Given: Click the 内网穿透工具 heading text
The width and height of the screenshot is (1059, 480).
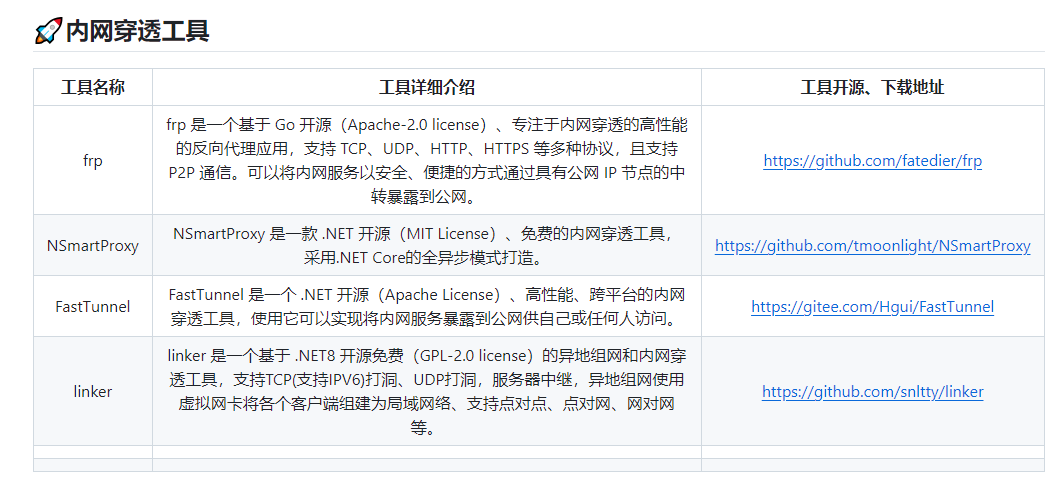Looking at the screenshot, I should (x=137, y=31).
